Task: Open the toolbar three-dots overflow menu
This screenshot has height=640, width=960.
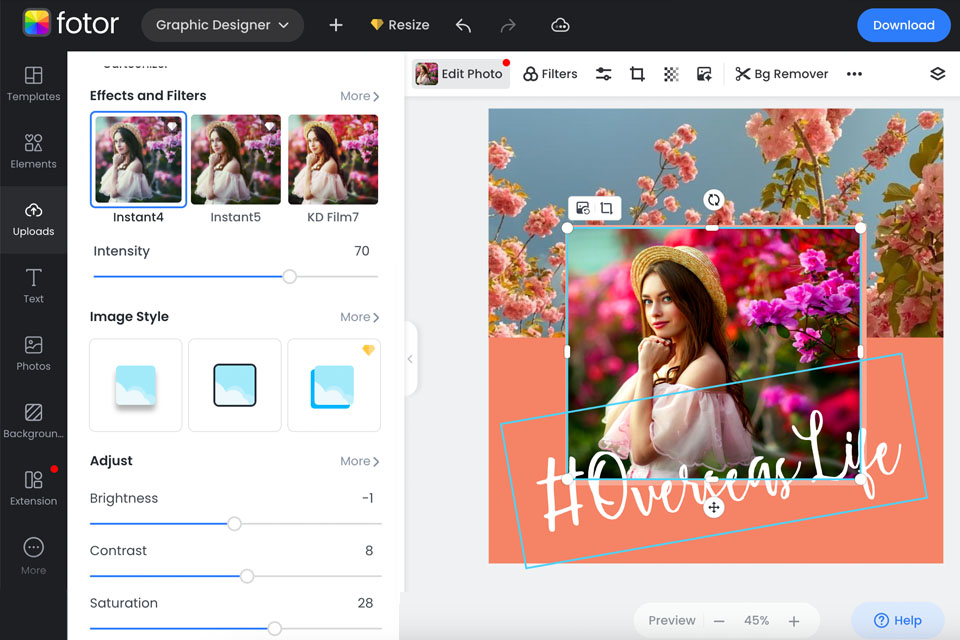Action: [854, 74]
